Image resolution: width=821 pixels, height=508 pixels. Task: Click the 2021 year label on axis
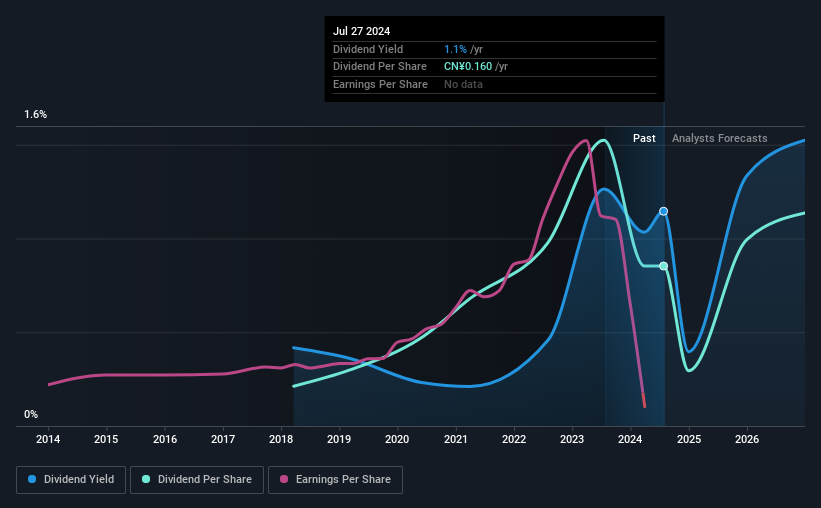click(x=456, y=439)
